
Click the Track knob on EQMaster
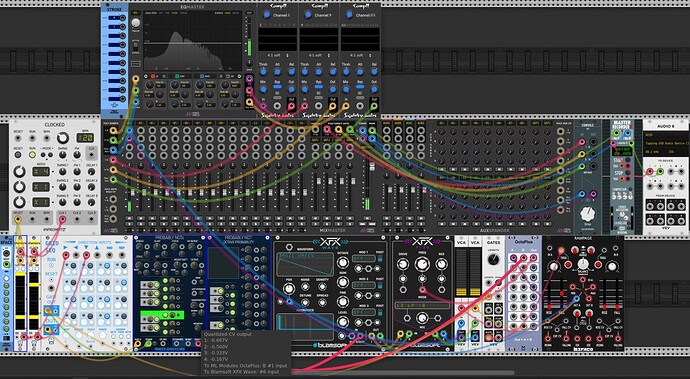coord(136,23)
